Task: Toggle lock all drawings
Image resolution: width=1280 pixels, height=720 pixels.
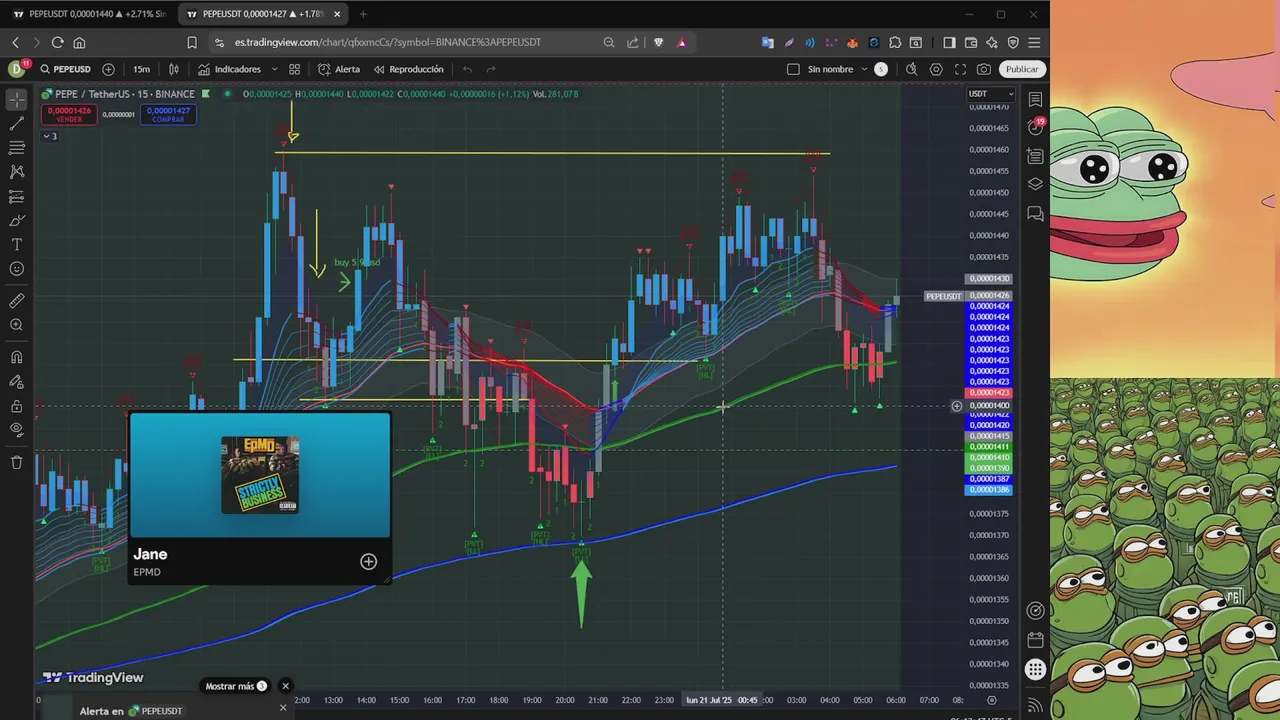Action: coord(16,406)
